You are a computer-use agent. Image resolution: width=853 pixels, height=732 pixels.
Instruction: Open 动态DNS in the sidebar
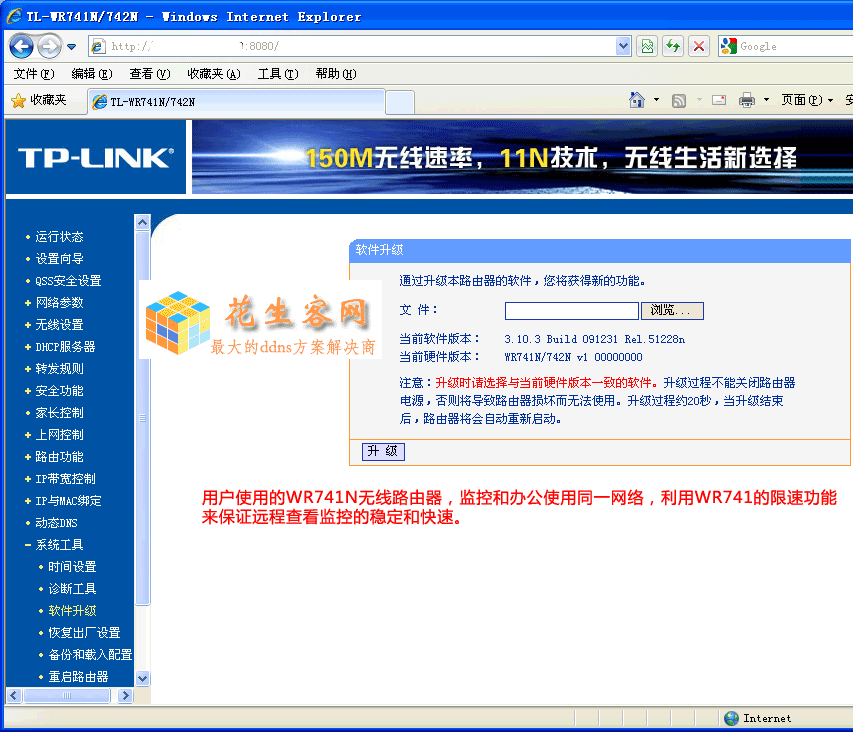coord(57,523)
